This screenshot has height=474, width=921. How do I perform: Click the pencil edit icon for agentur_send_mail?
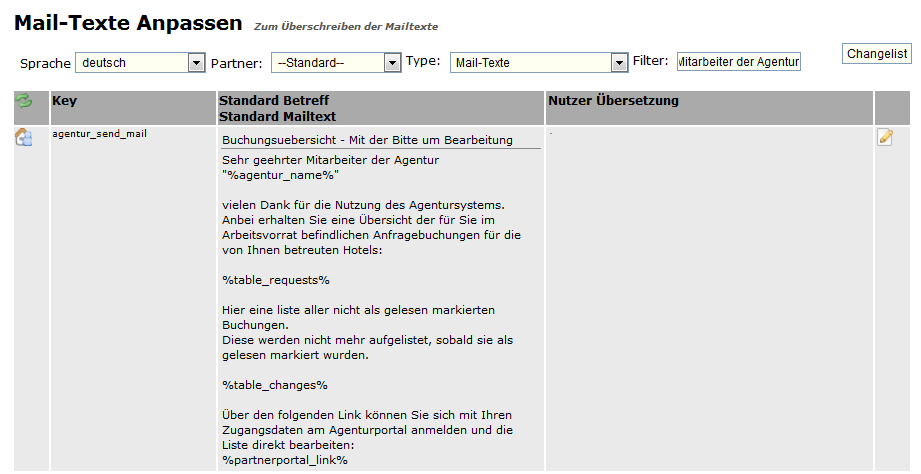click(885, 137)
